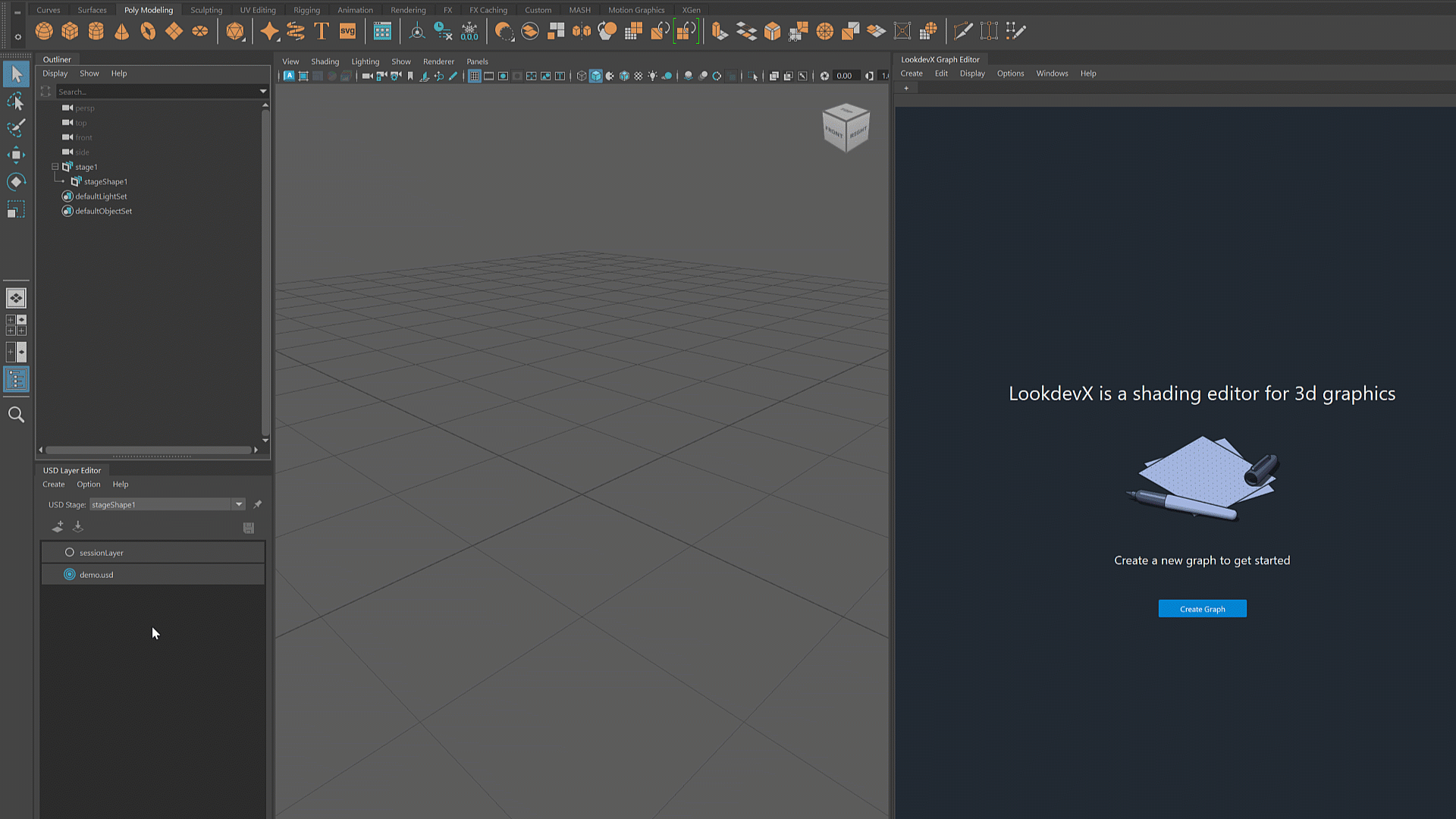The height and width of the screenshot is (819, 1456).
Task: Open the search magnifier in toolbox
Action: tap(16, 415)
